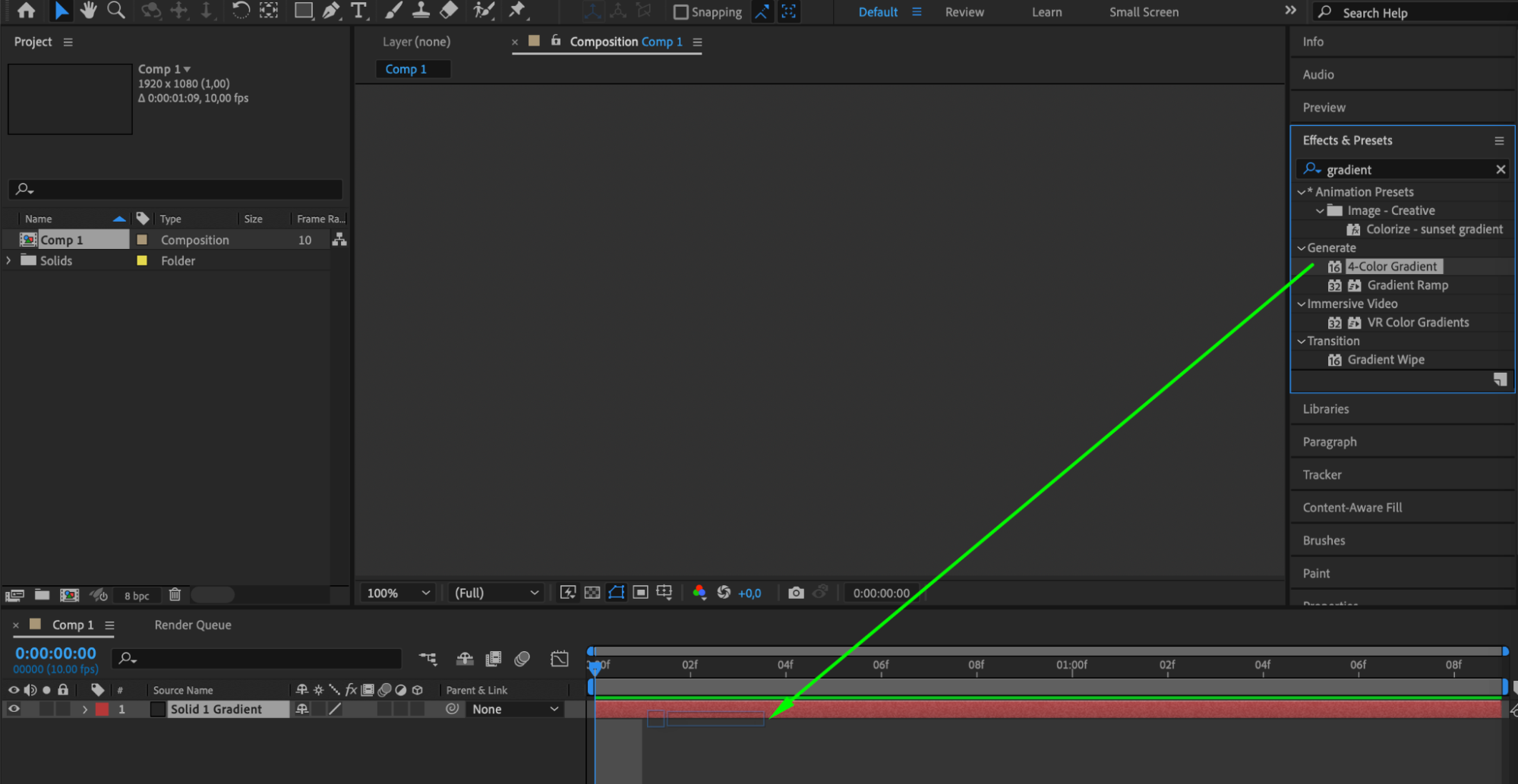
Task: Hide the Solid 1 Gradient layer
Action: click(x=14, y=709)
